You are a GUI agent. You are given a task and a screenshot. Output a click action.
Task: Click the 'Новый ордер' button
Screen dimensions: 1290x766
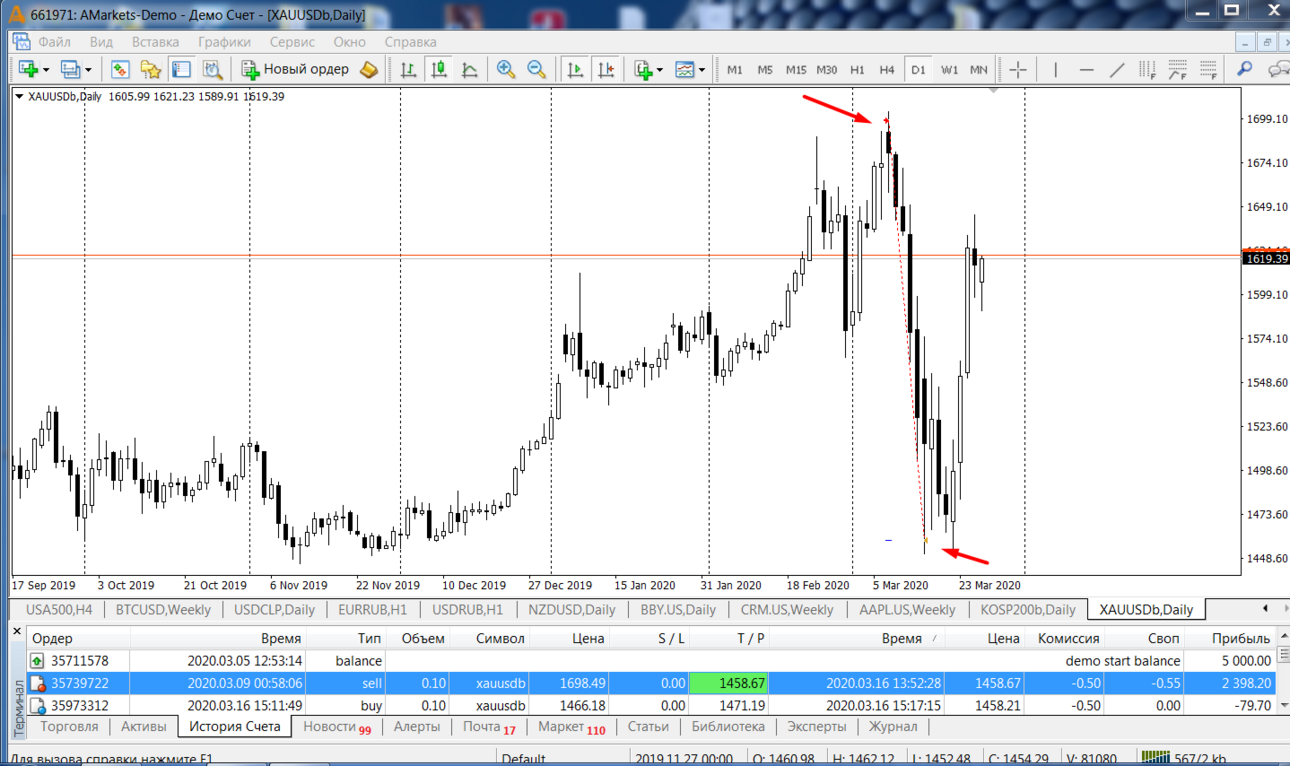point(296,69)
